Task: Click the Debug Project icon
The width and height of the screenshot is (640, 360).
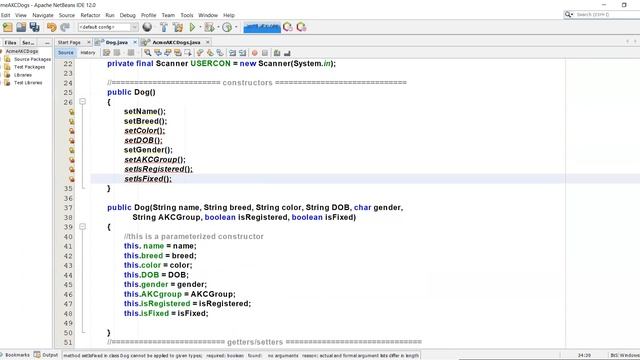Action: [209, 27]
